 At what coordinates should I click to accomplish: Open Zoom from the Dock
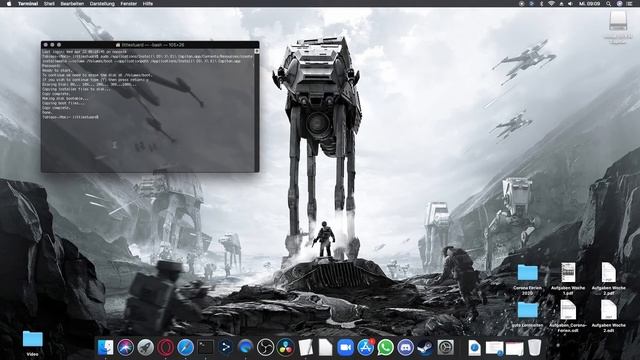345,348
